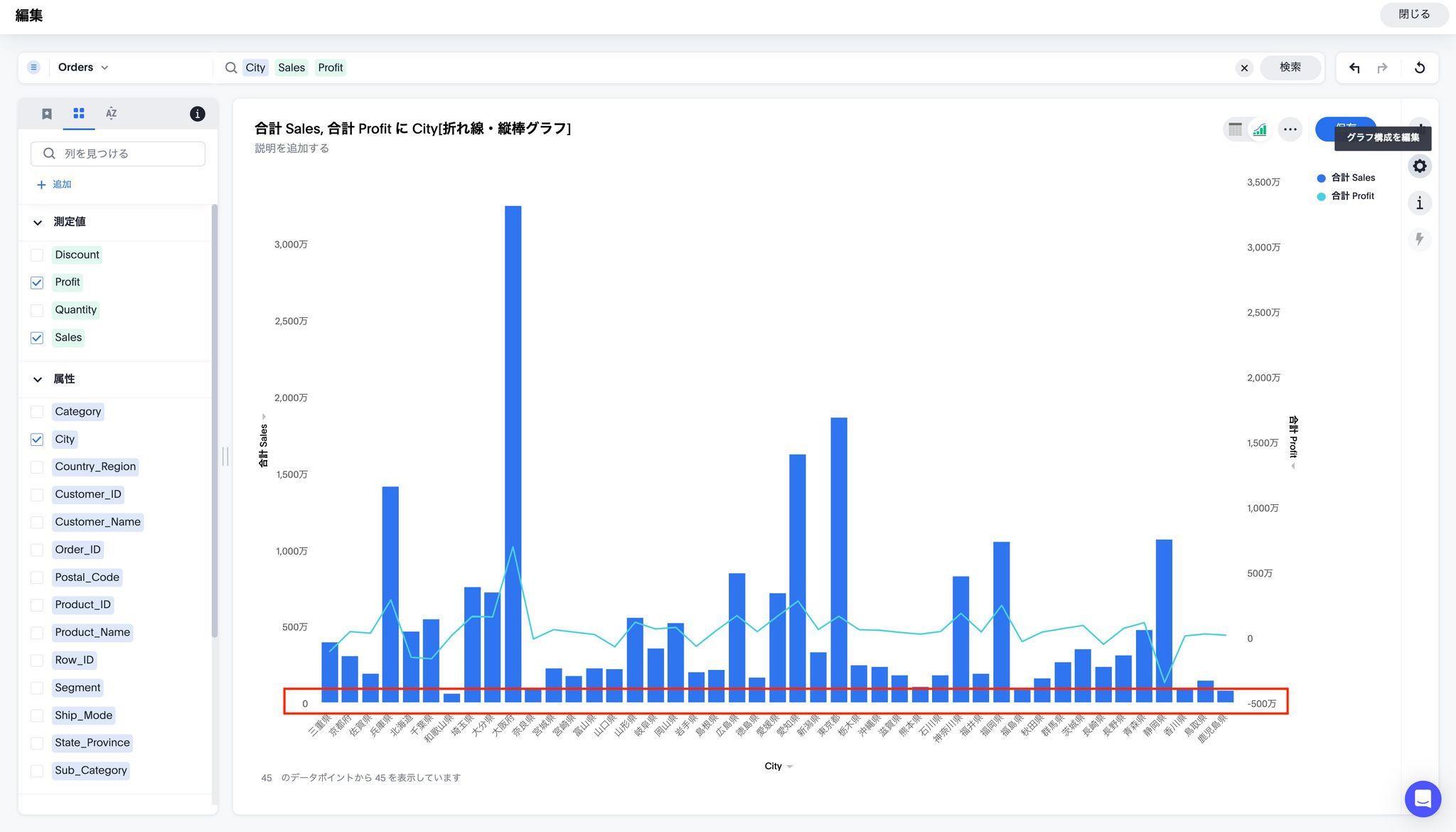The image size is (1456, 832).
Task: Open chart configuration via the gear icon
Action: click(x=1420, y=166)
